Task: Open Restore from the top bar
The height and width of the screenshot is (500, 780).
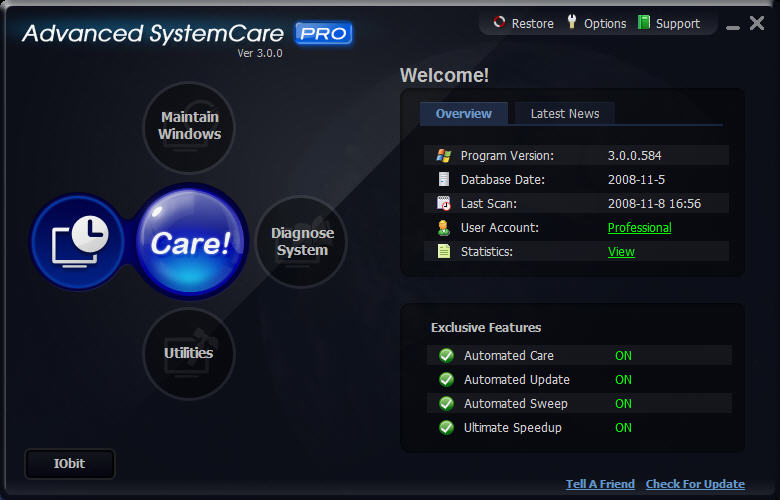Action: pos(532,23)
